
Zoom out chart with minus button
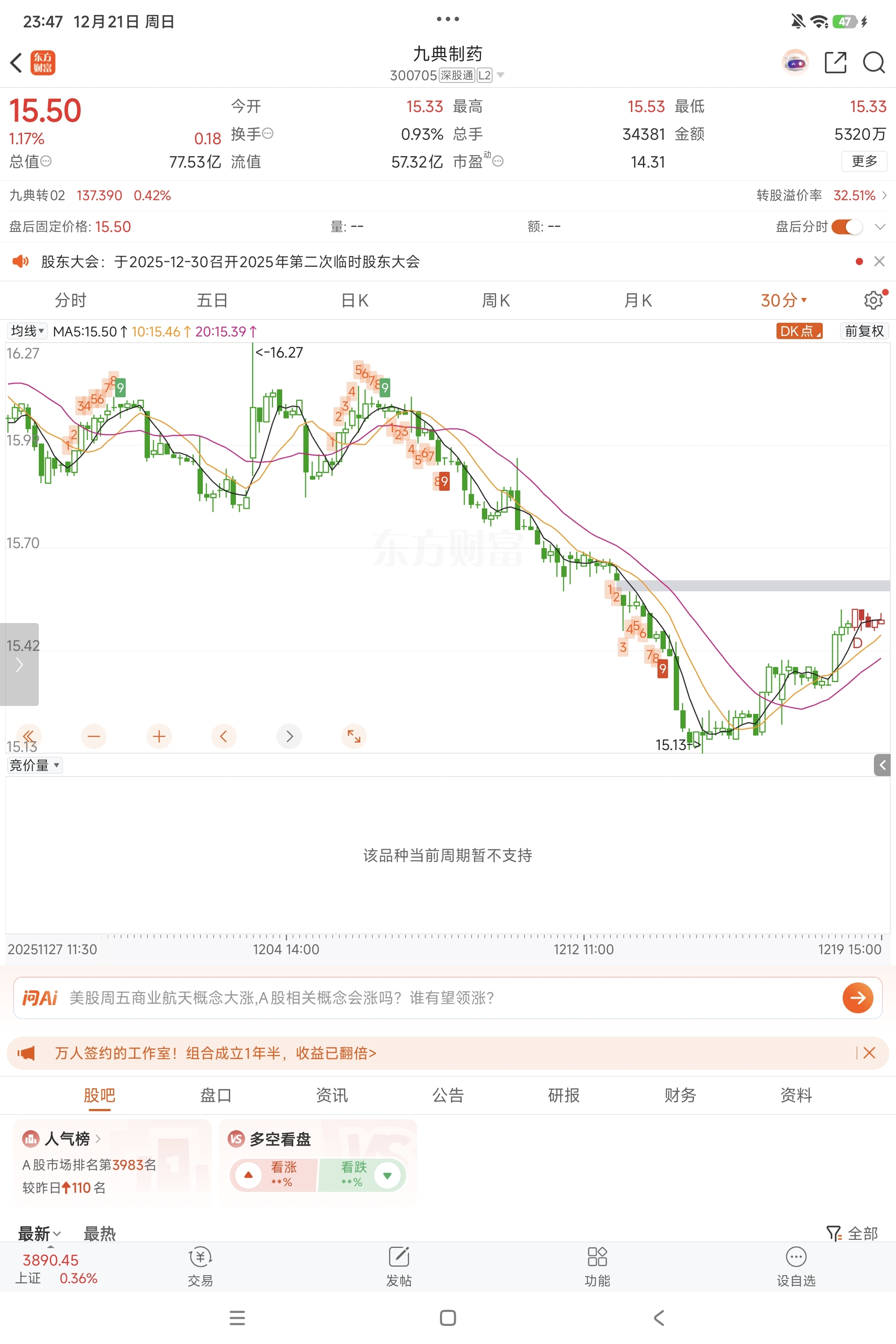(x=94, y=736)
